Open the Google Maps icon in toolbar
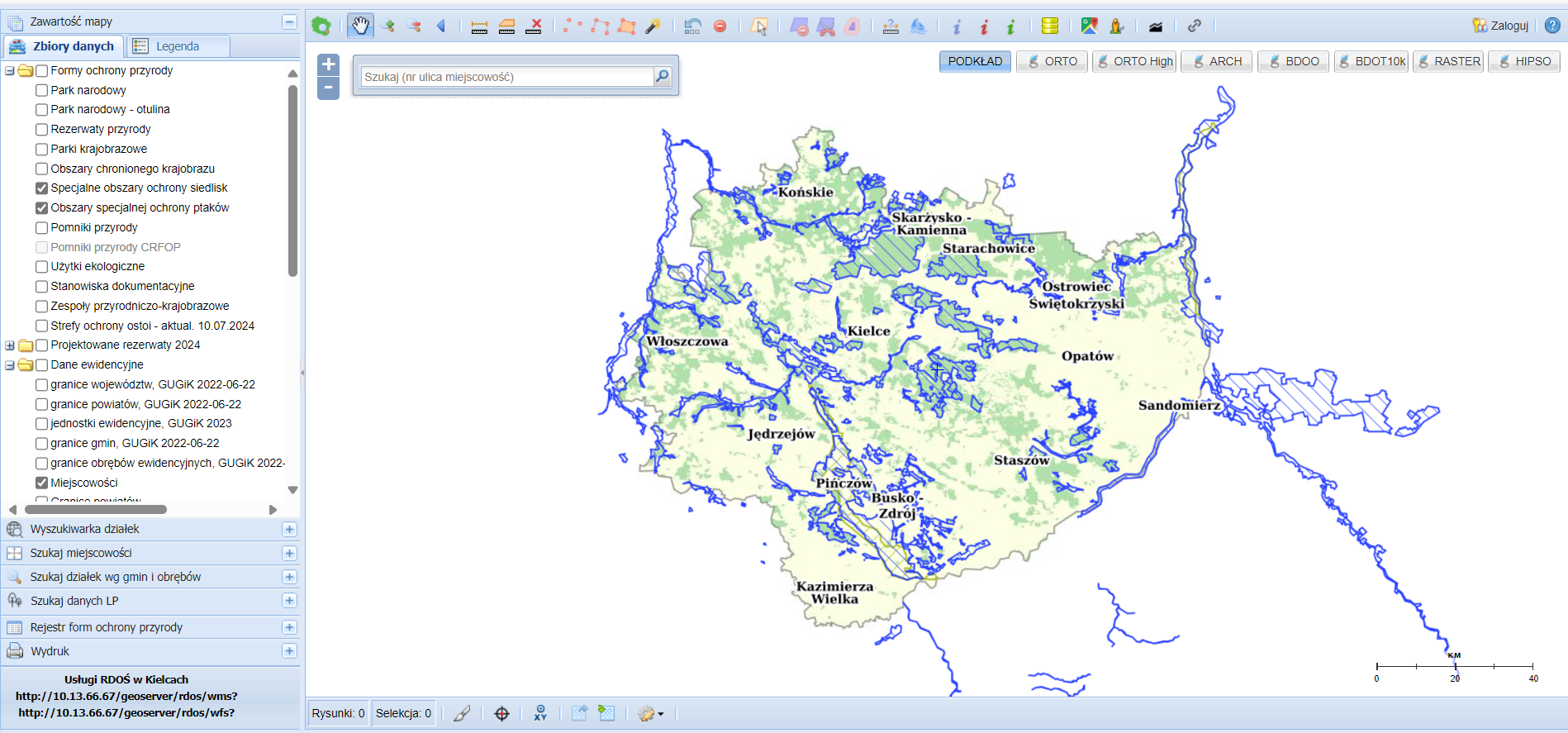Viewport: 1568px width, 733px height. 1089,26
